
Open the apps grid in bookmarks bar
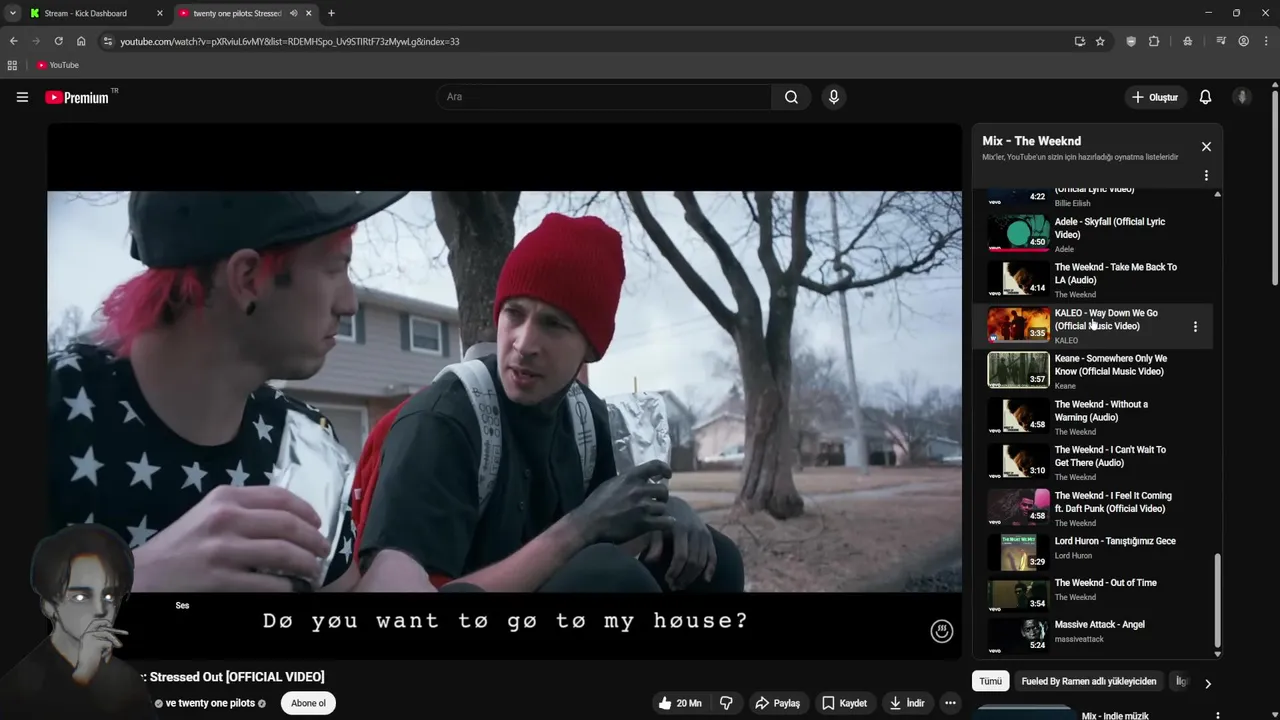pos(12,65)
